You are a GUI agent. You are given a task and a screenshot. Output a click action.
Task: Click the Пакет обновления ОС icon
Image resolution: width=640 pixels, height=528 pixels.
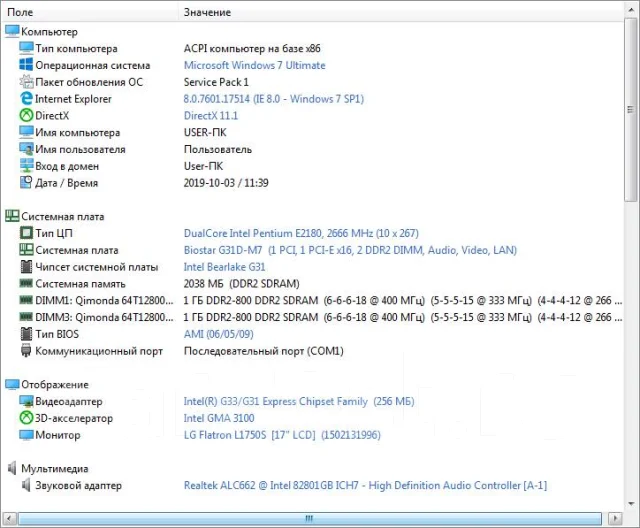tap(26, 82)
